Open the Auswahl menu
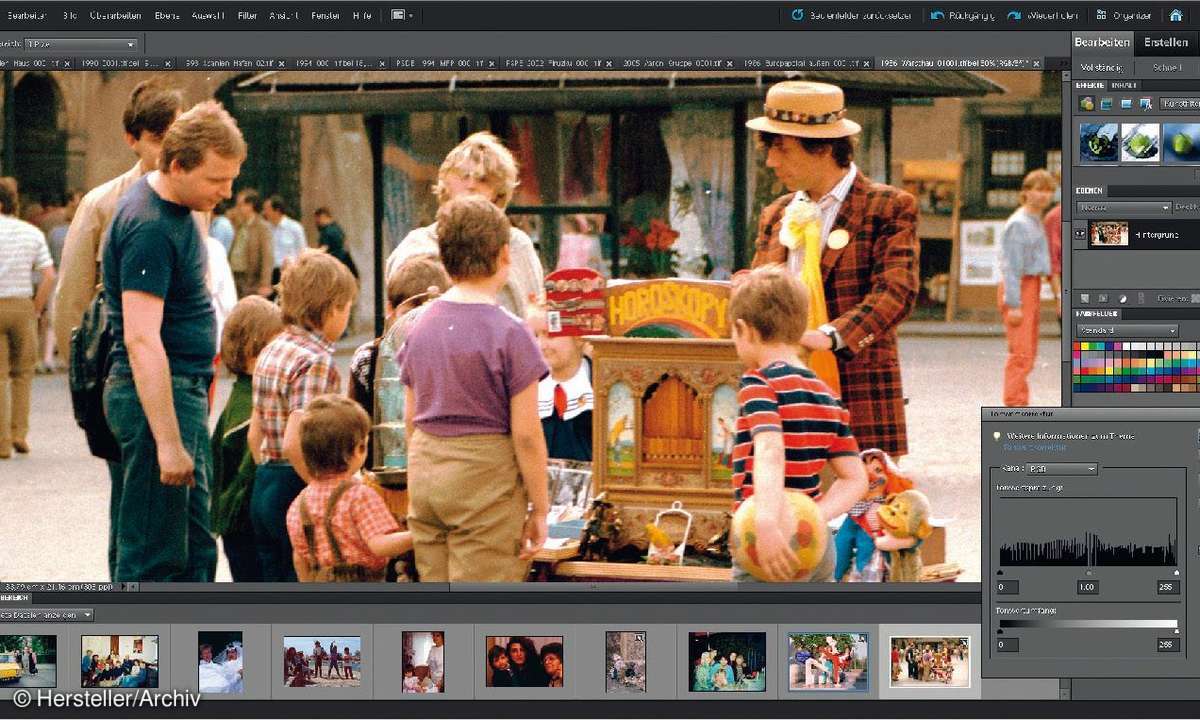This screenshot has height=720, width=1200. click(x=207, y=15)
